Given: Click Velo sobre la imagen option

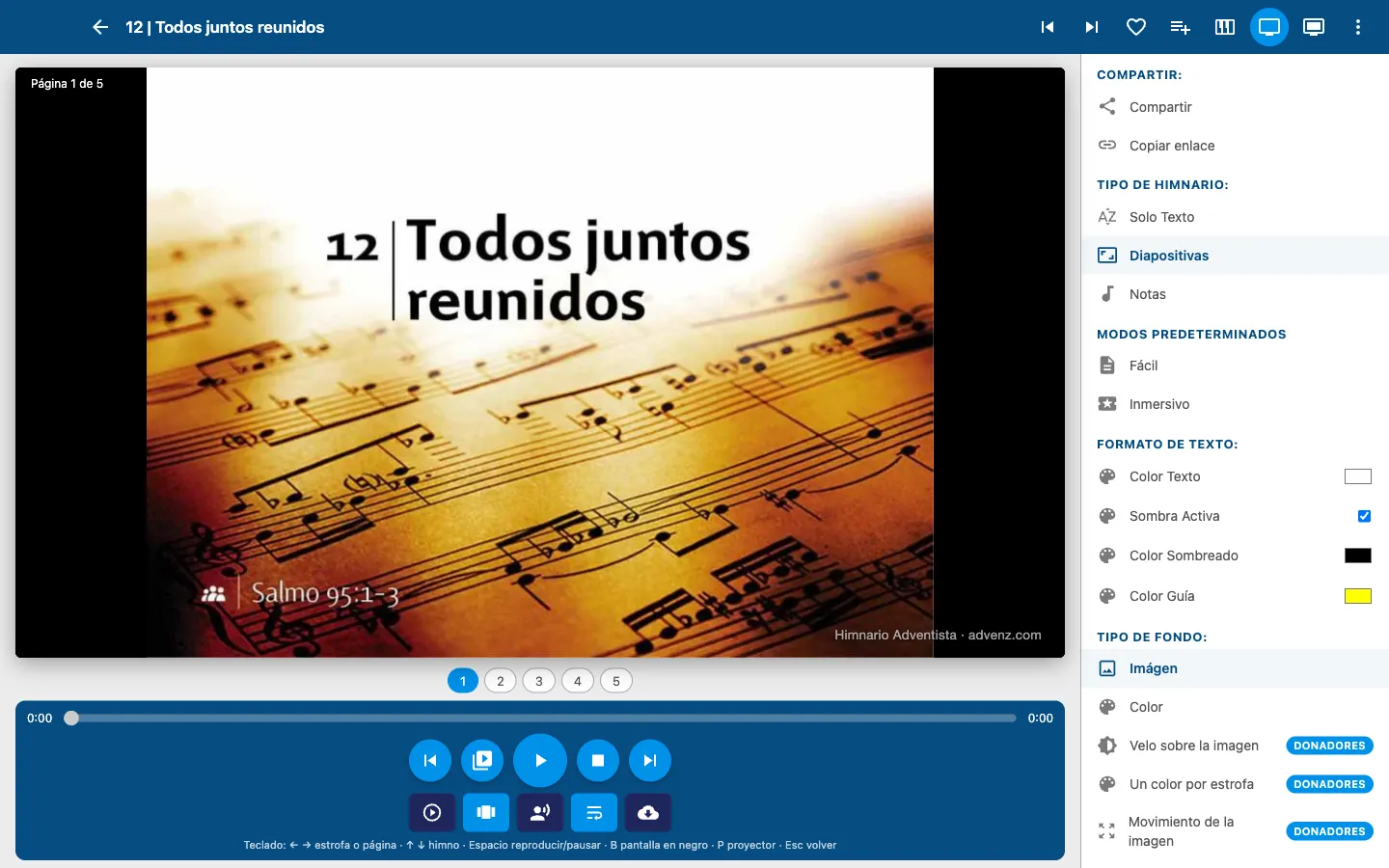Looking at the screenshot, I should tap(1235, 746).
